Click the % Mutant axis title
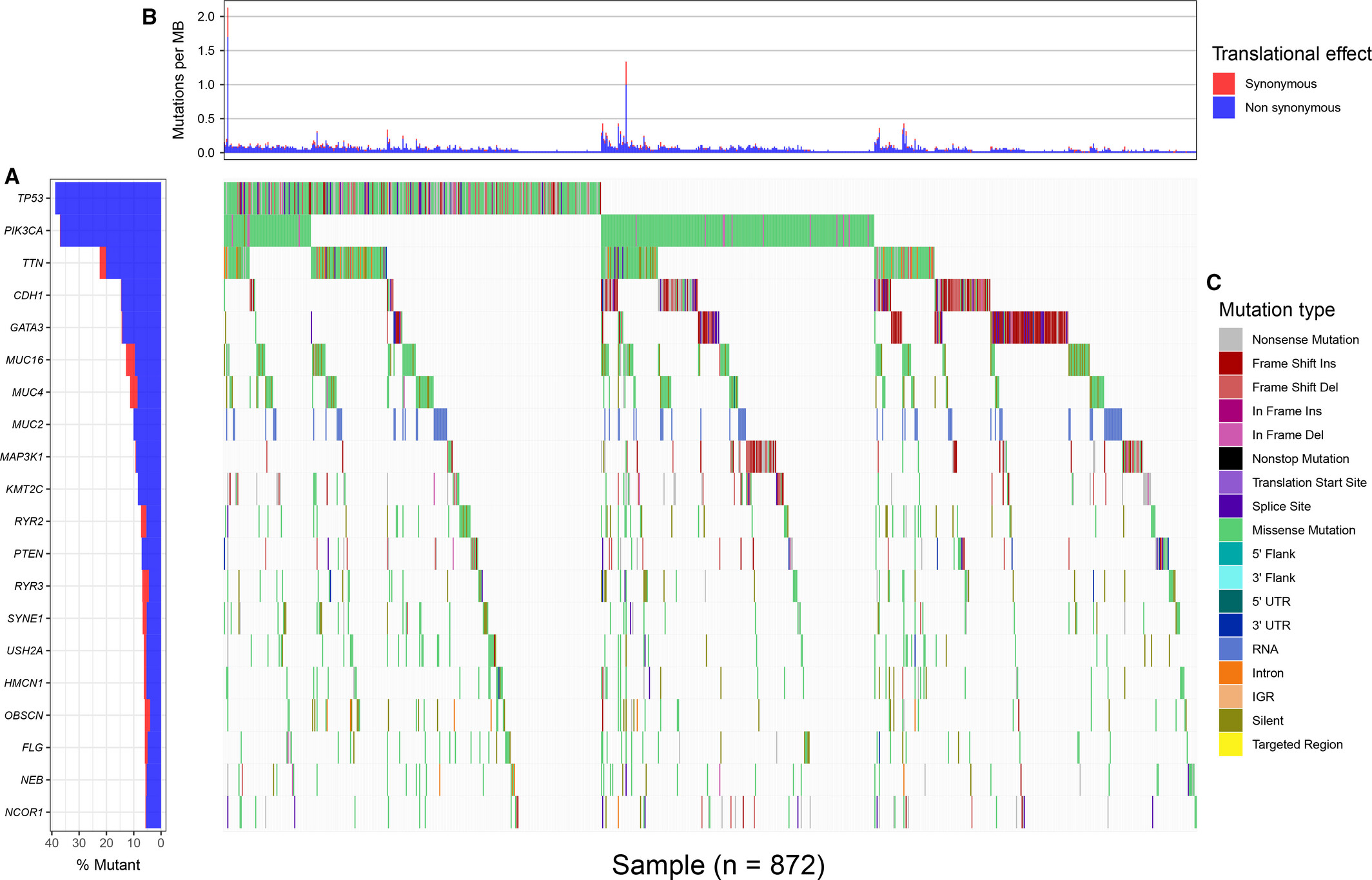The height and width of the screenshot is (880, 1372). point(108,865)
